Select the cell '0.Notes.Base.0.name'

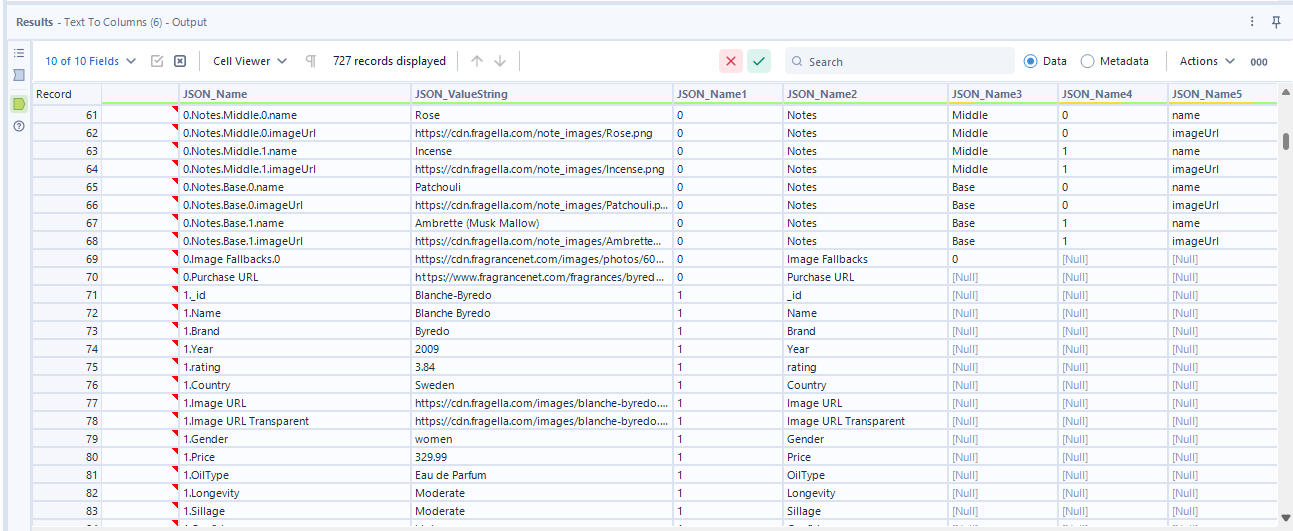pos(295,187)
